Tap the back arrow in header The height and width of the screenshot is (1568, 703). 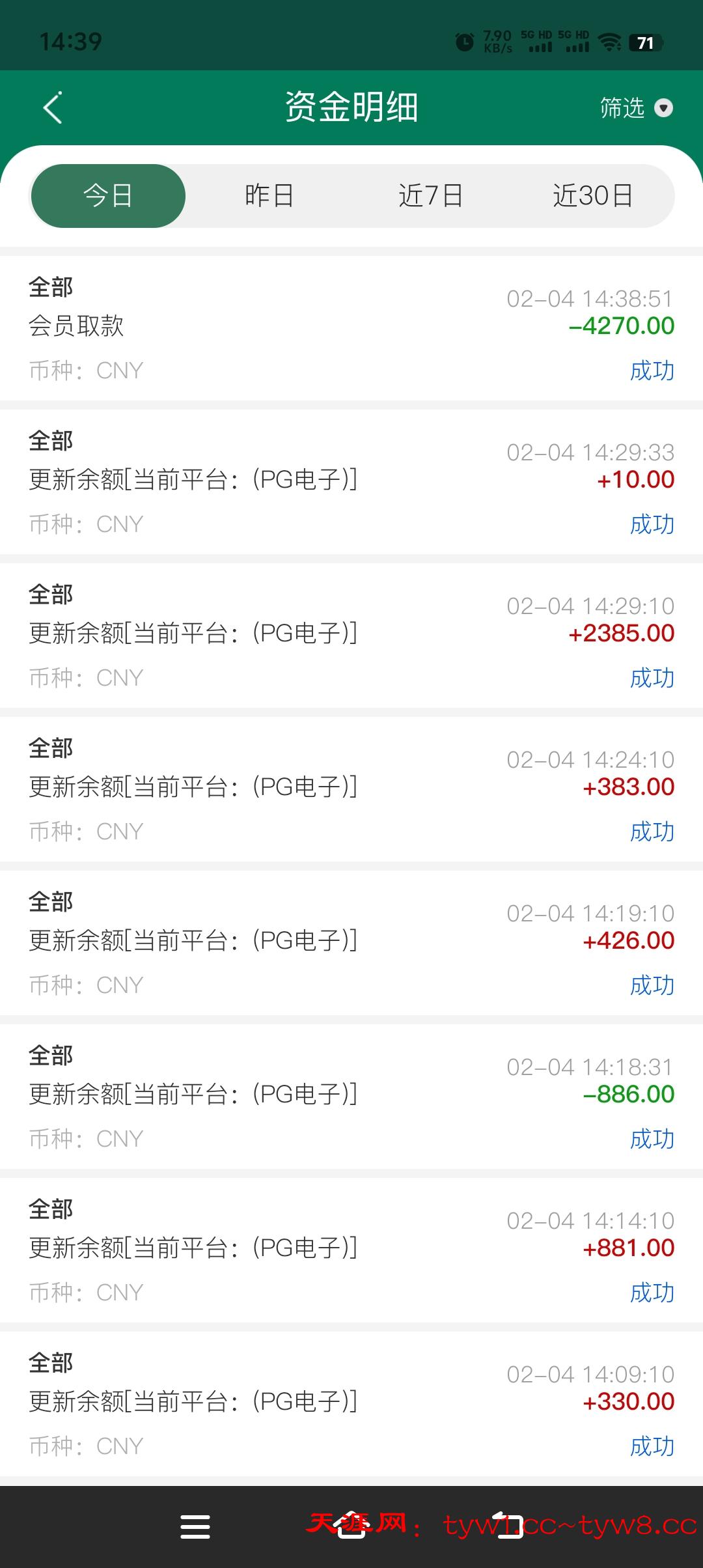tap(53, 107)
